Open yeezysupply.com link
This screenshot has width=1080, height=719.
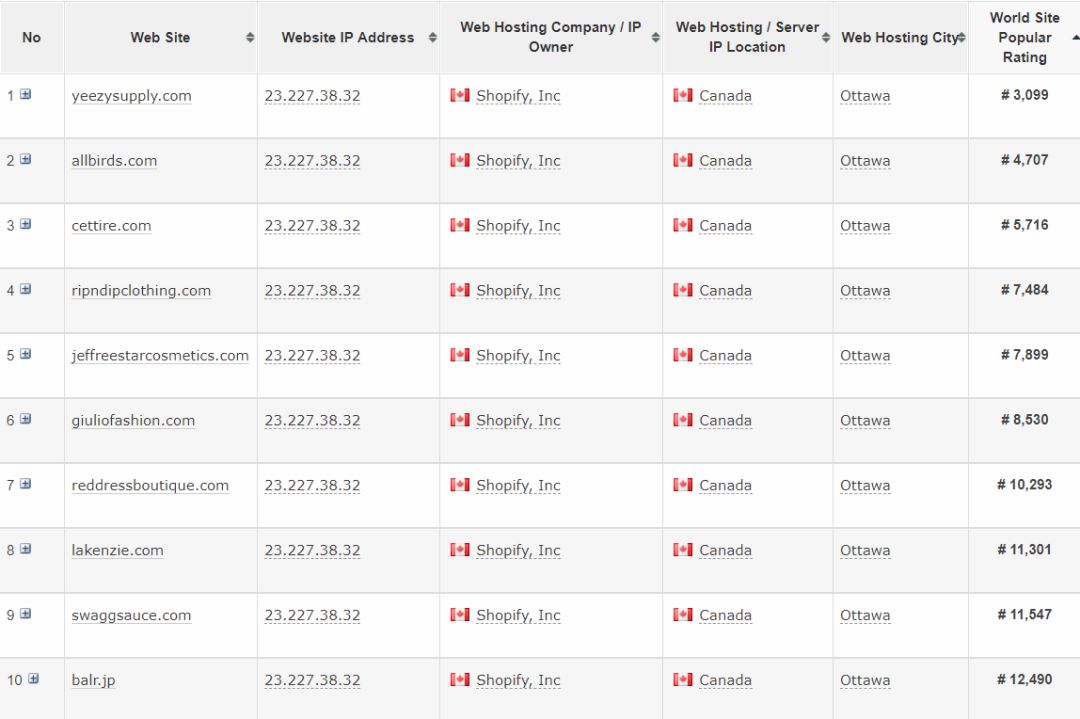131,96
